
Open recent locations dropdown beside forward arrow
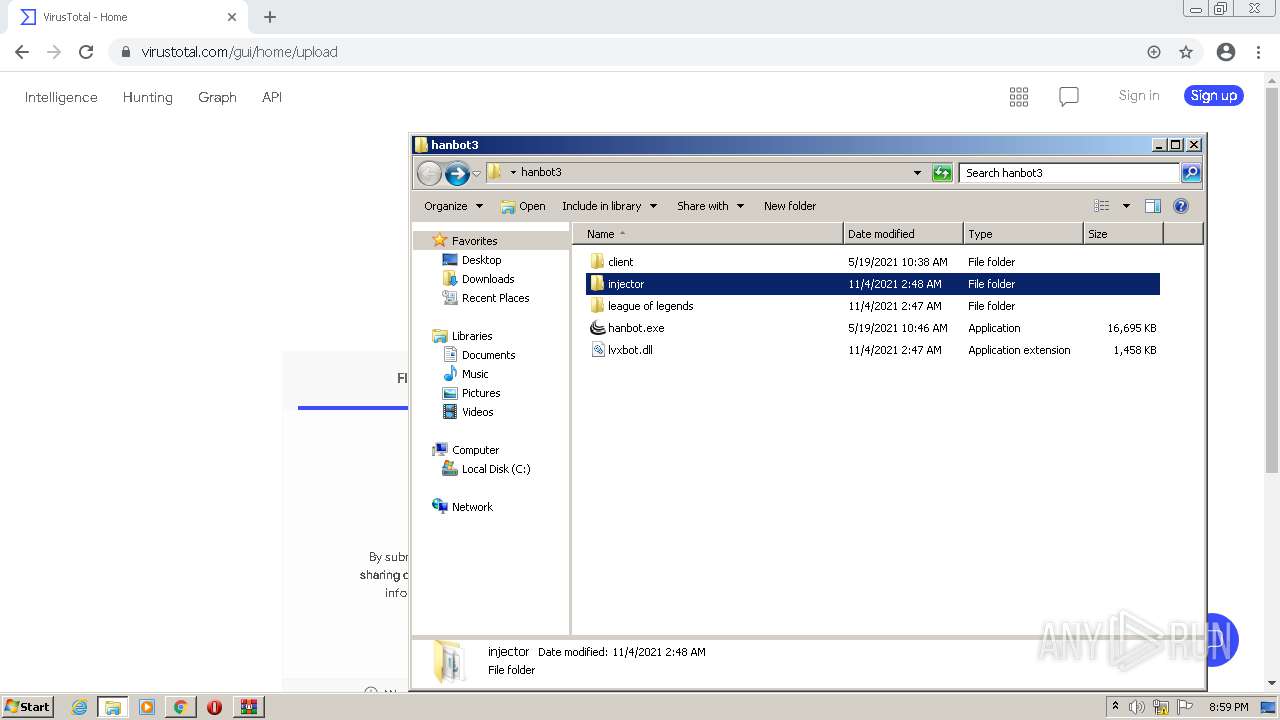pyautogui.click(x=476, y=173)
